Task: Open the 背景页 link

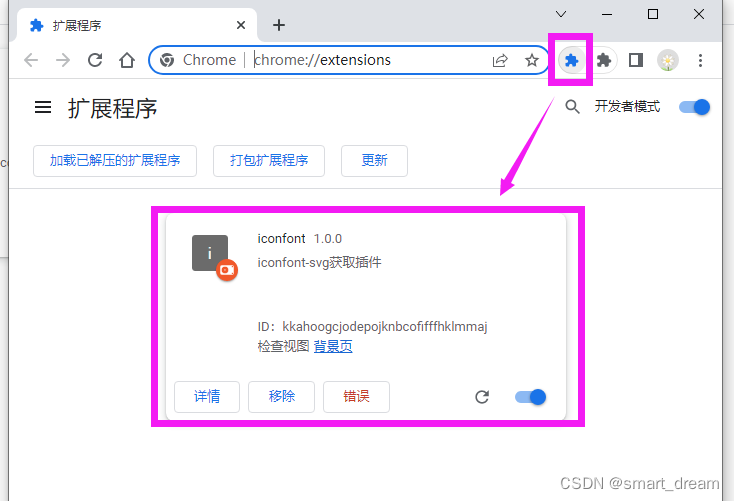Action: click(x=333, y=346)
